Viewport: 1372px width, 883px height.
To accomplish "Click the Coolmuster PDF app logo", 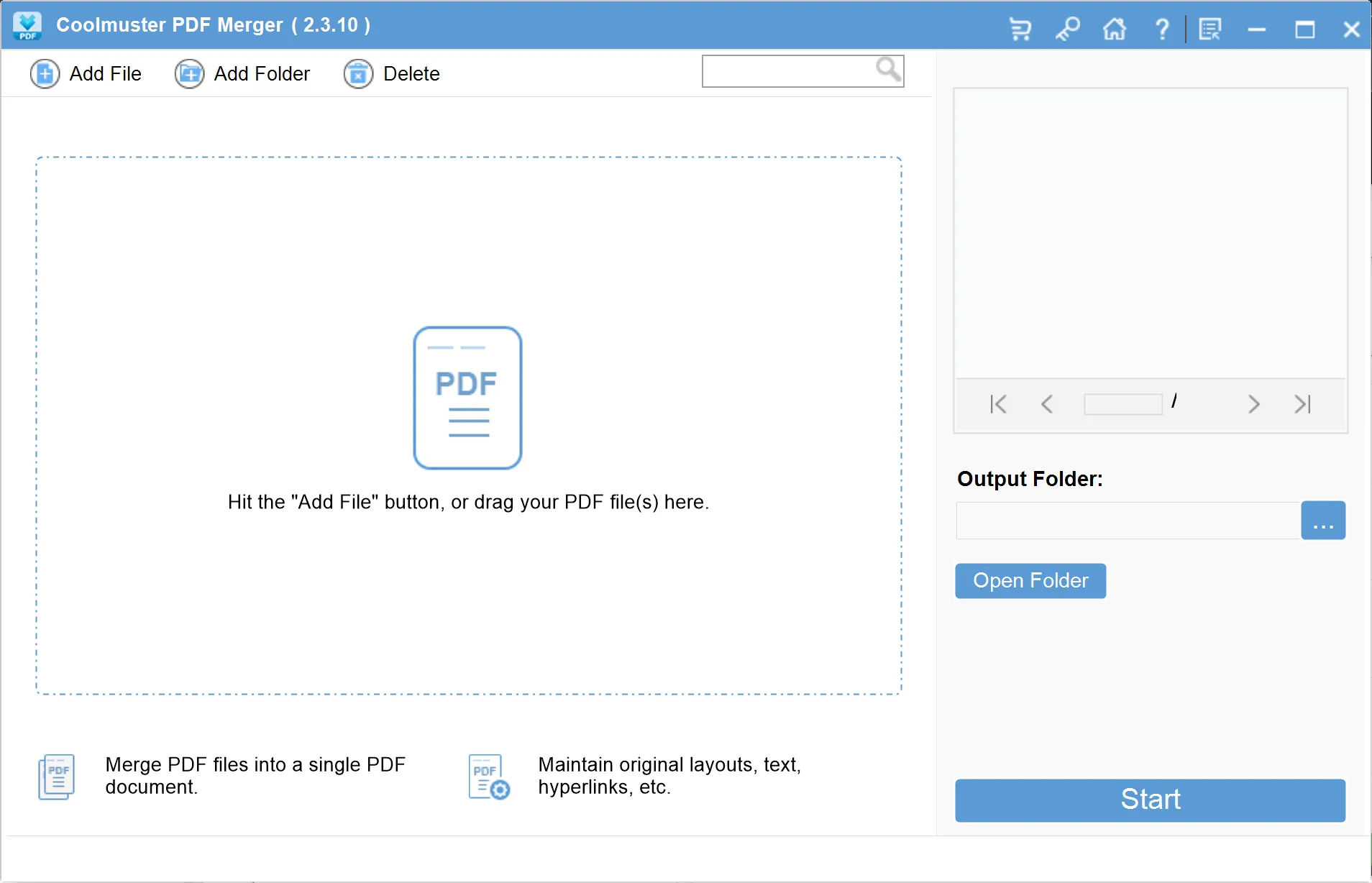I will pos(27,25).
